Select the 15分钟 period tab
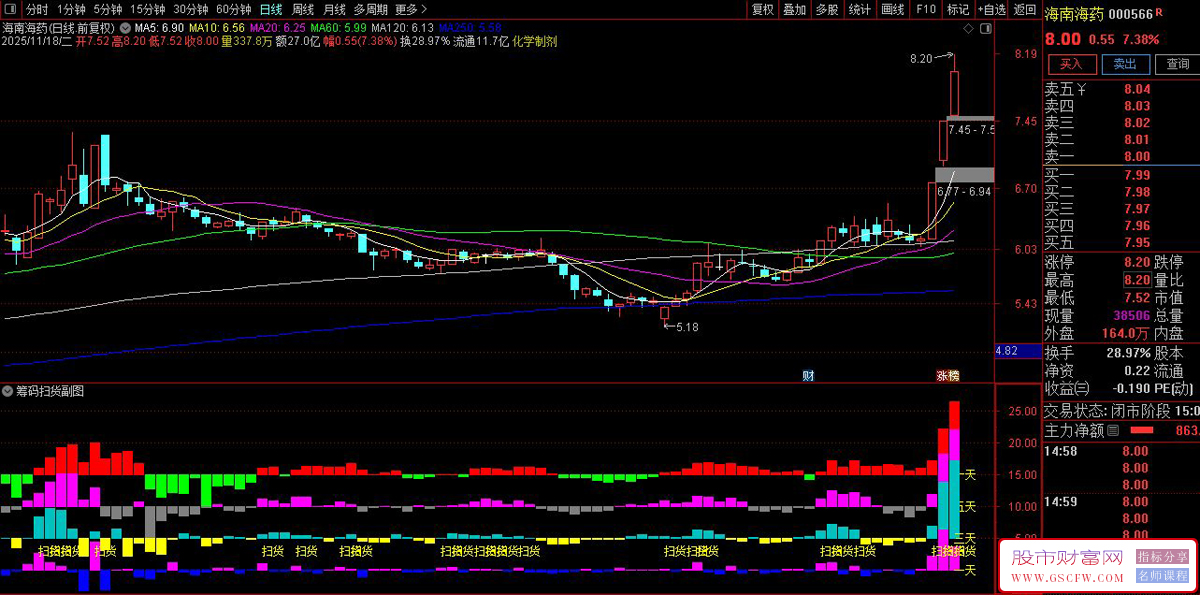This screenshot has height=595, width=1200. (148, 9)
